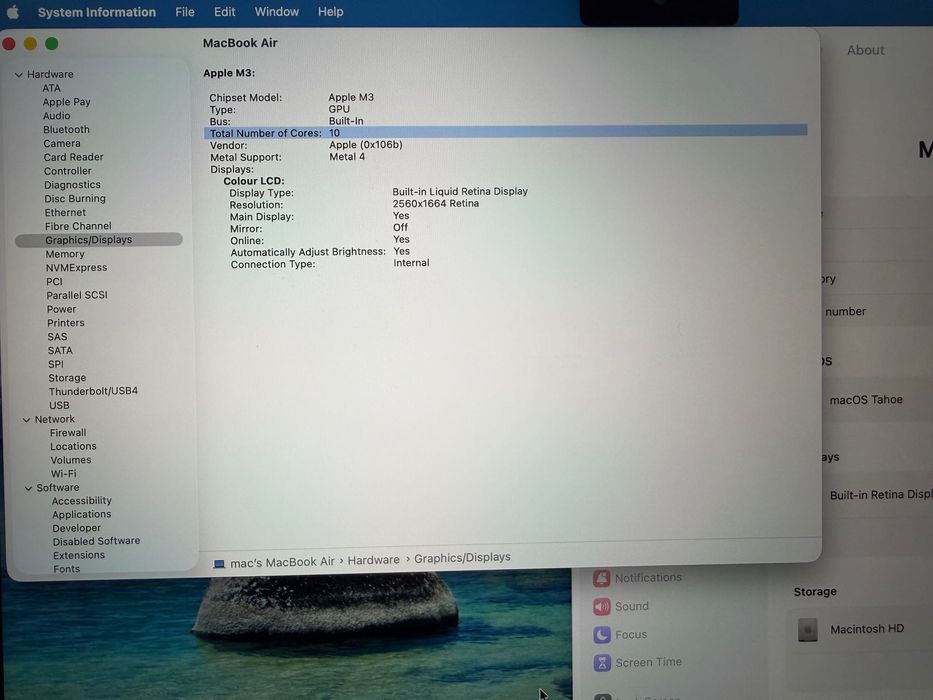This screenshot has width=933, height=700.
Task: Select Bluetooth in the sidebar
Action: tap(66, 129)
